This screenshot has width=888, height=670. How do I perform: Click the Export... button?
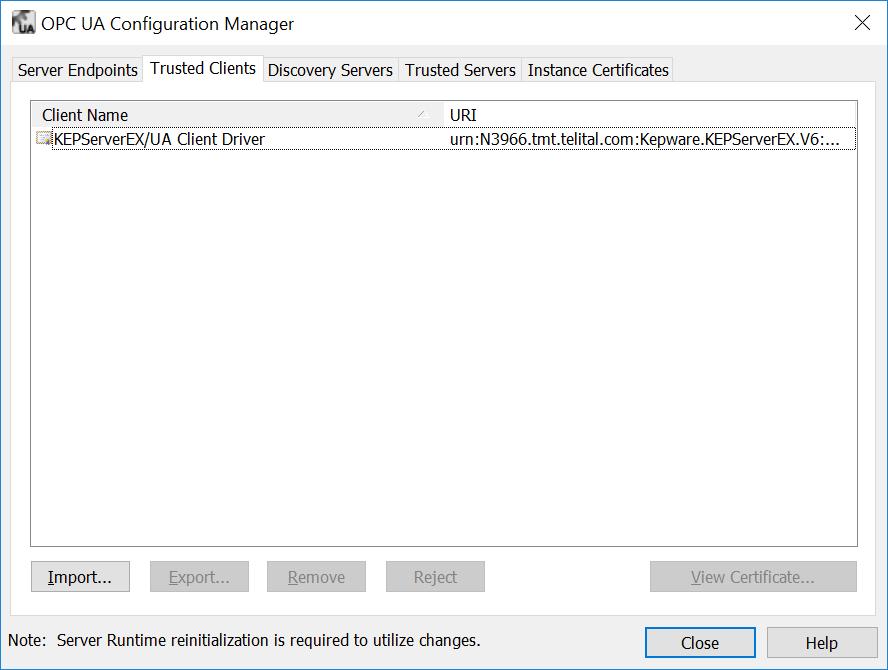click(x=199, y=577)
